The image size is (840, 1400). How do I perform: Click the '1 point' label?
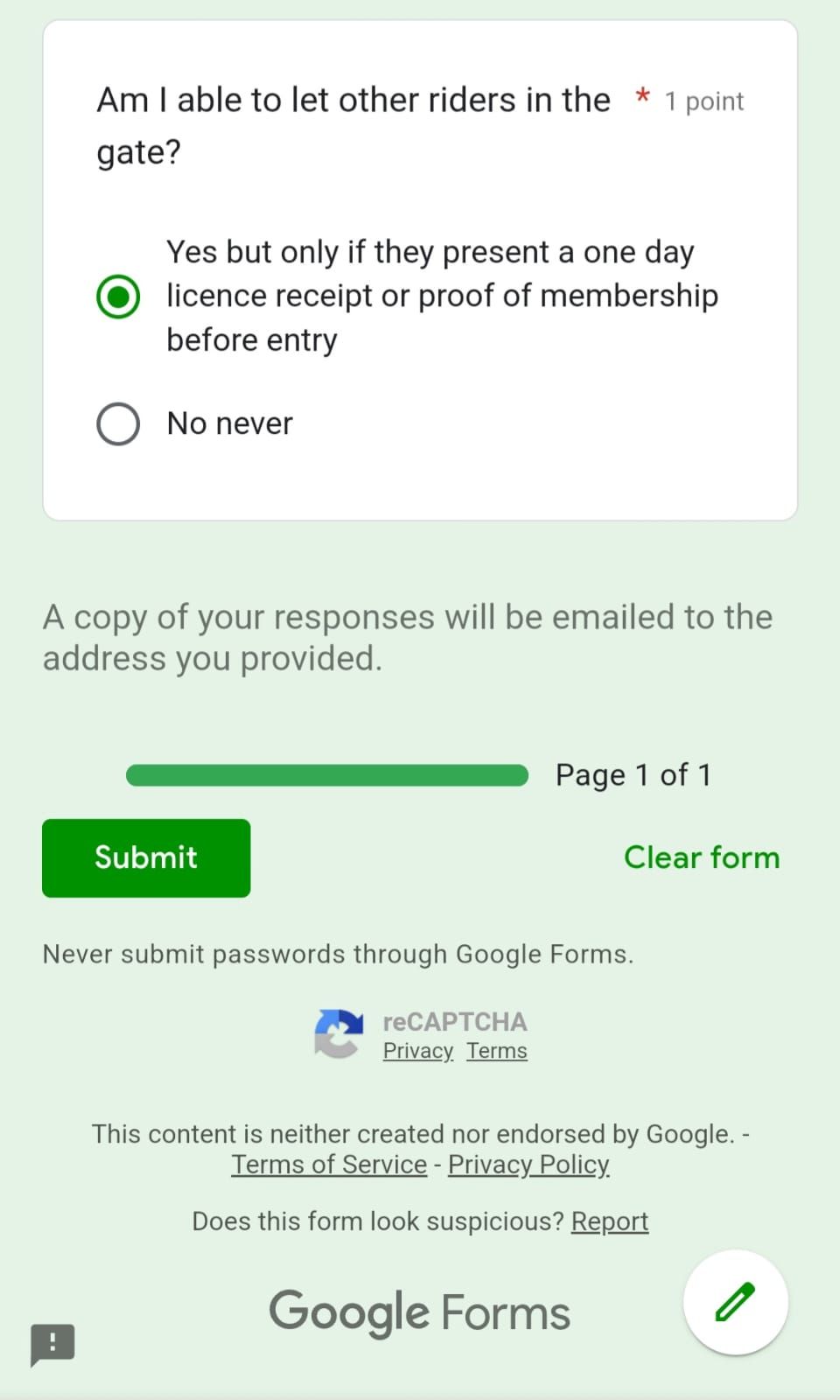point(703,101)
